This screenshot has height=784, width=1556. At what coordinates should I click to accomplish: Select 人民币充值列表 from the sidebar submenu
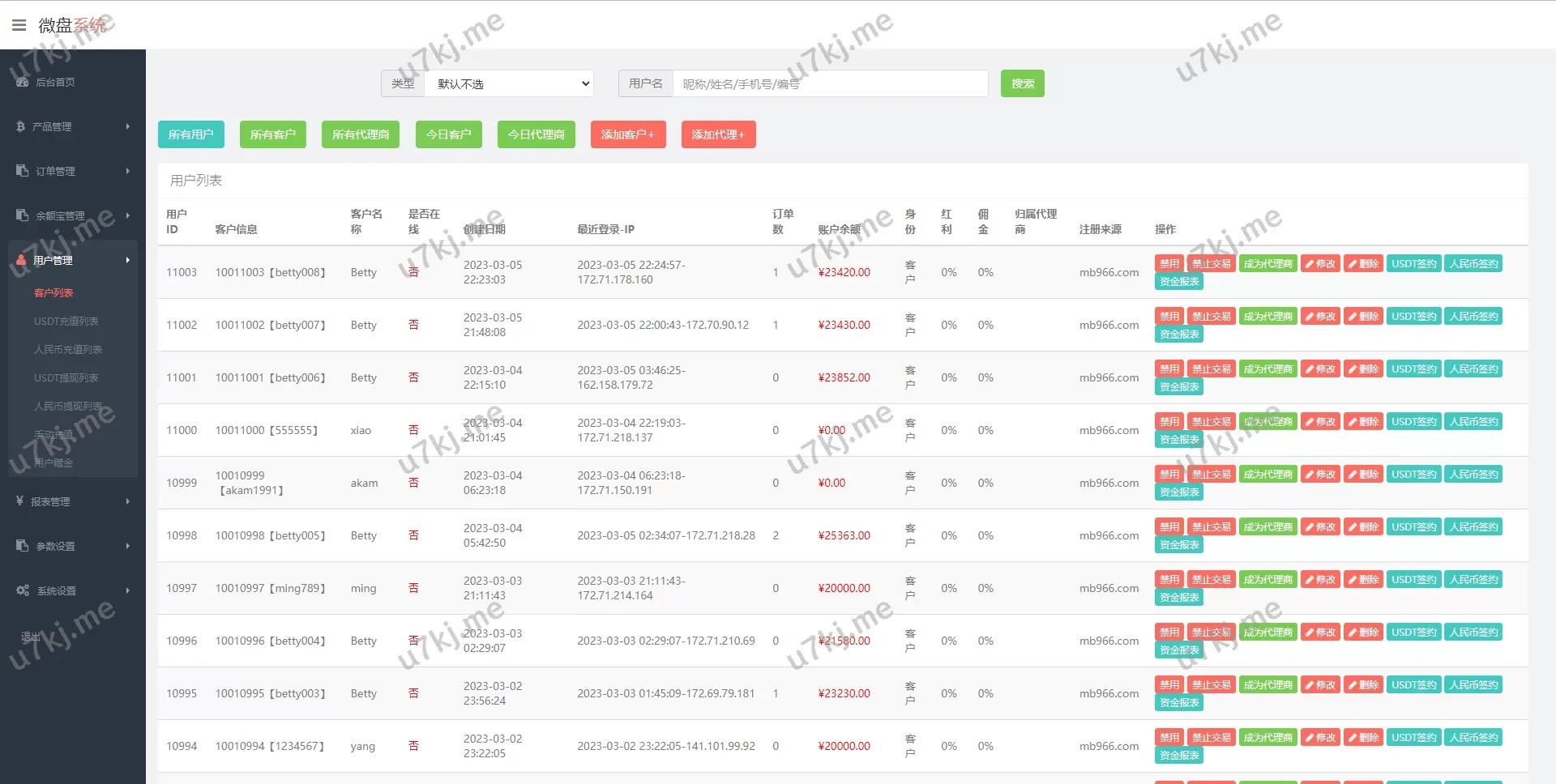pyautogui.click(x=68, y=350)
